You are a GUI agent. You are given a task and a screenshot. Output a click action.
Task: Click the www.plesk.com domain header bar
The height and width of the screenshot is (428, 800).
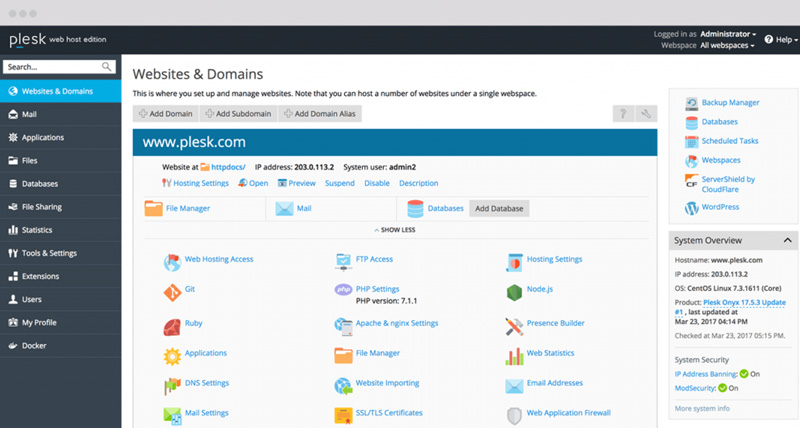click(x=395, y=142)
